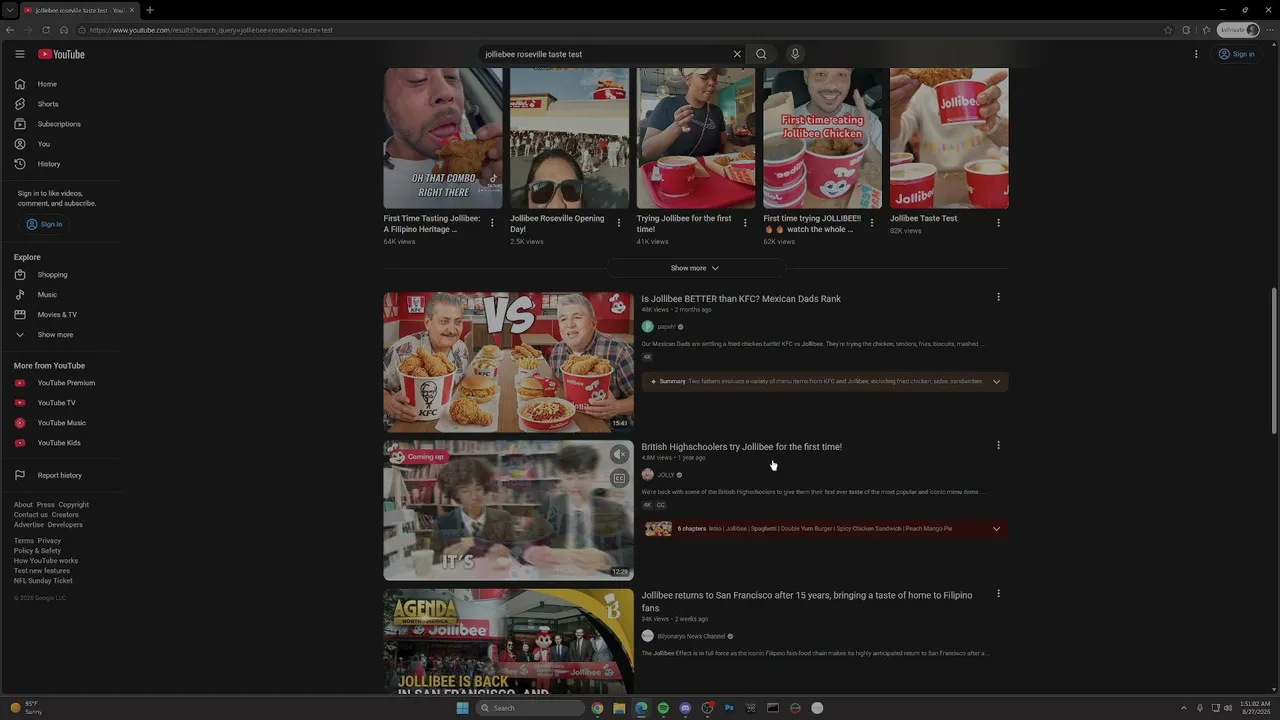Viewport: 1280px width, 720px height.
Task: Show hidden system tray icons chevron
Action: pos(1184,708)
